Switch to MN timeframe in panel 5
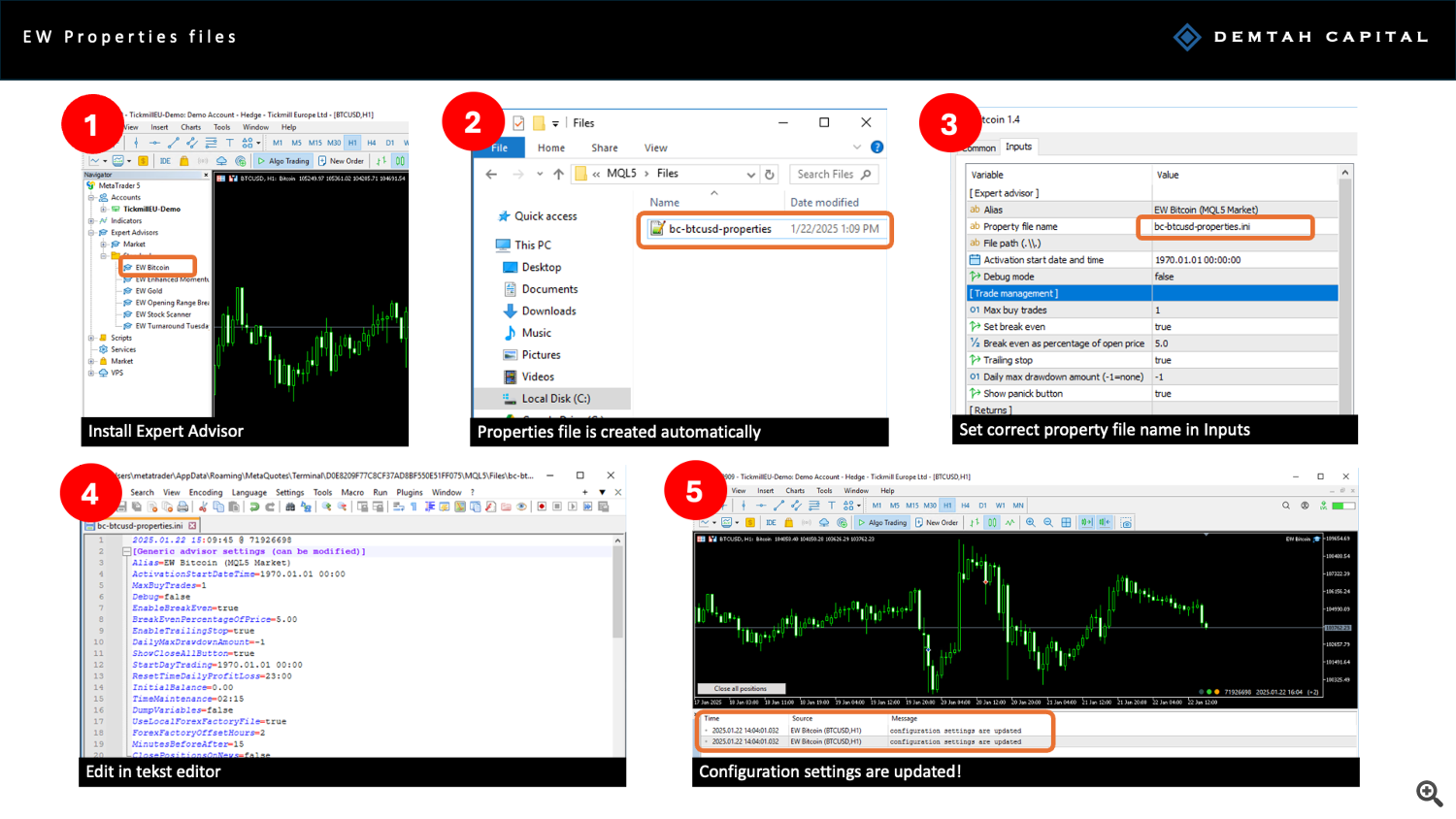Image resolution: width=1456 pixels, height=819 pixels. (1018, 506)
